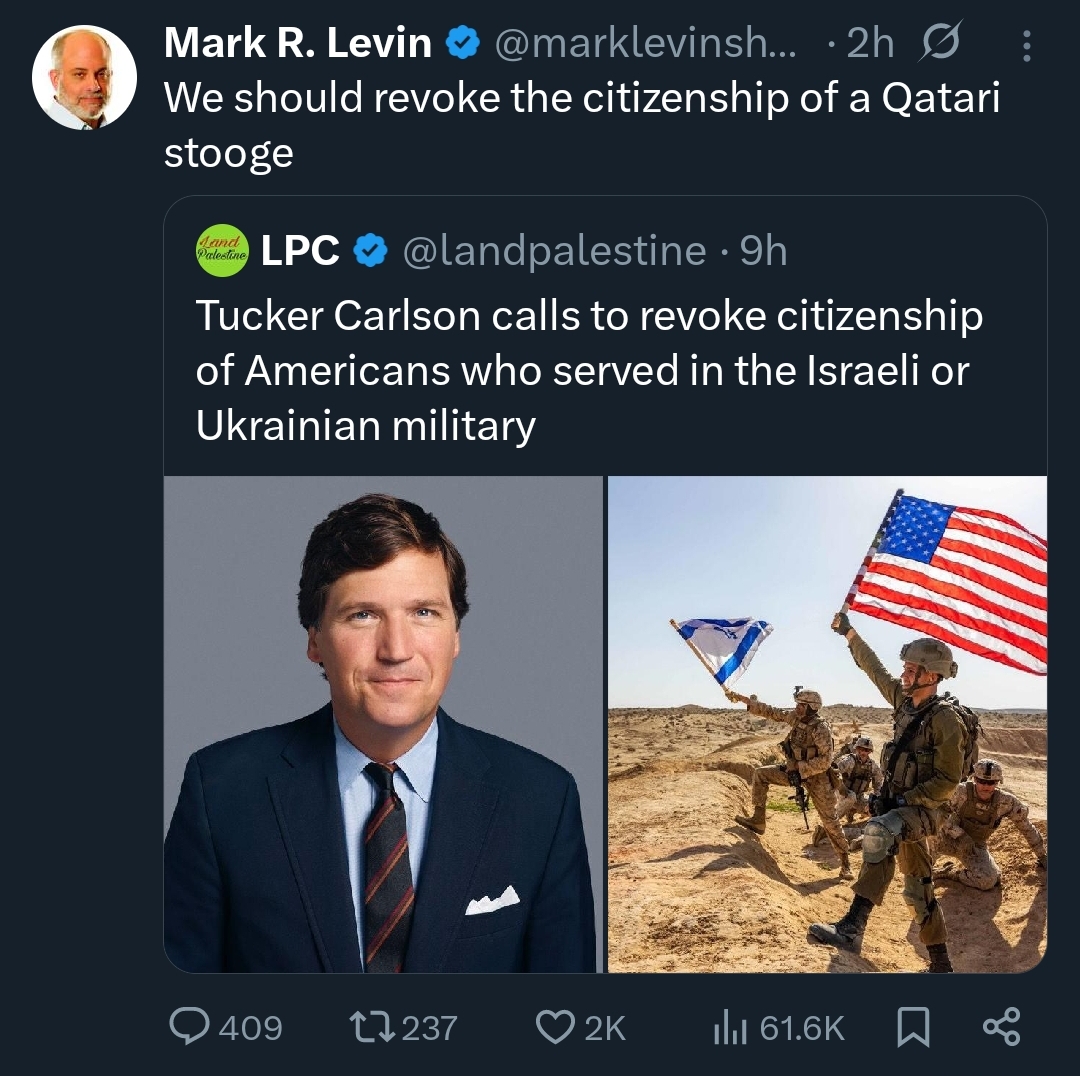Image resolution: width=1080 pixels, height=1076 pixels.
Task: Click the "Qatari stooge" post text
Action: (x=580, y=124)
